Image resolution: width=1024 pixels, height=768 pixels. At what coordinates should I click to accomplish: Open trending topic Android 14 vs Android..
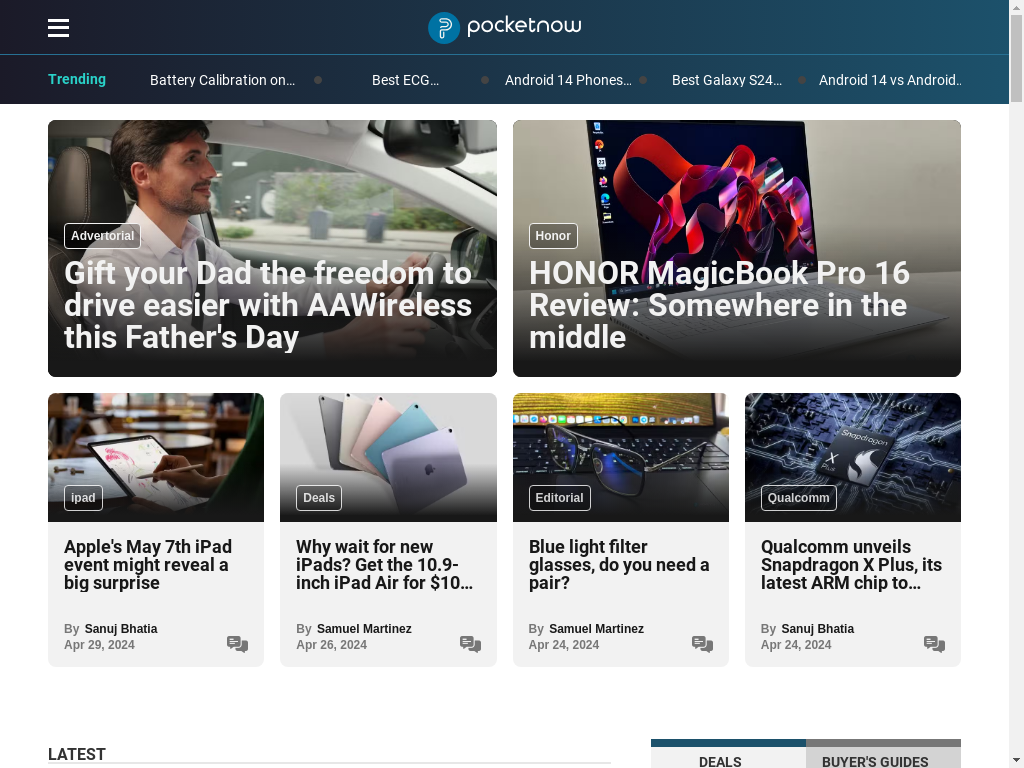tap(890, 80)
